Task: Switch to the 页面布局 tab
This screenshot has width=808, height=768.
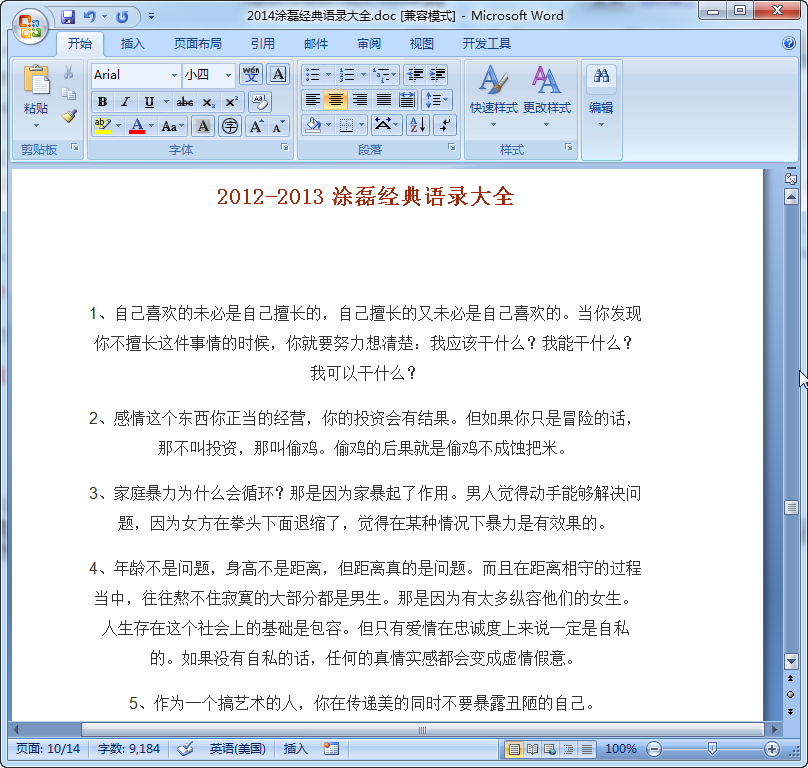Action: pos(197,44)
